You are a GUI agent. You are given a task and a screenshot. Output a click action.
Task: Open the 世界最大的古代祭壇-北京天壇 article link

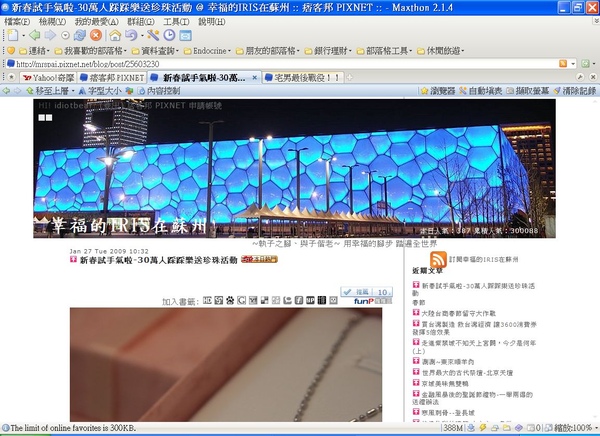(x=467, y=372)
